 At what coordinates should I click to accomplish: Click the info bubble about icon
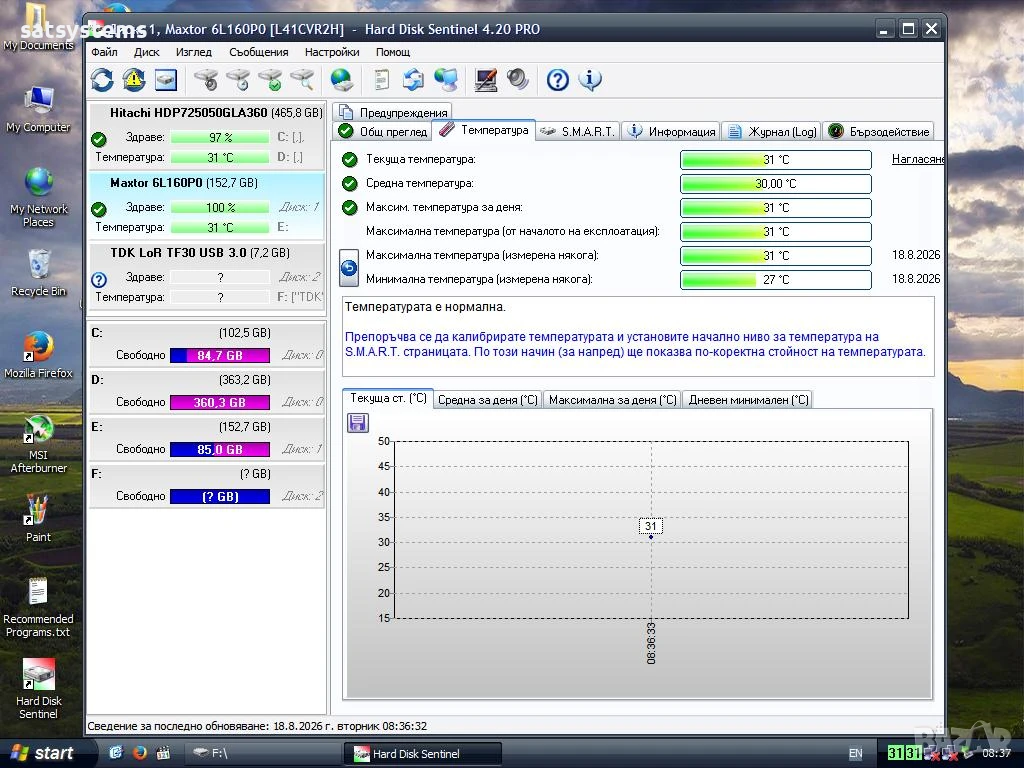click(x=590, y=80)
